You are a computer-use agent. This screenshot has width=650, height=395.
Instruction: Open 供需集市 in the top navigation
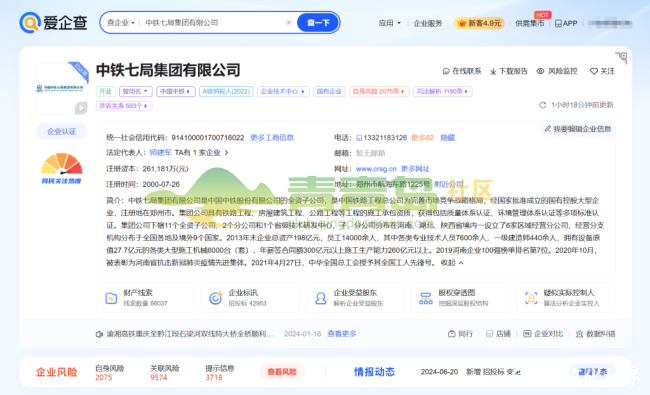[529, 23]
